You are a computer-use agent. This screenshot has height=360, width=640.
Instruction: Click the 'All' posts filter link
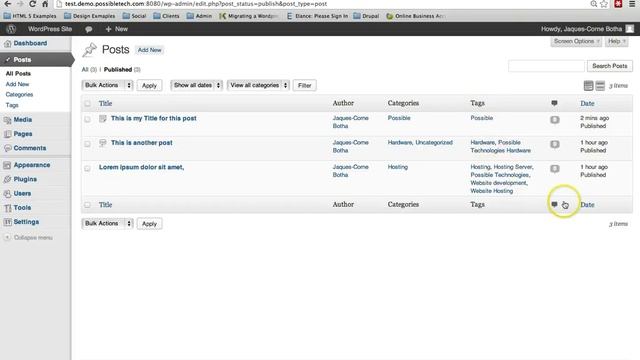tap(85, 70)
